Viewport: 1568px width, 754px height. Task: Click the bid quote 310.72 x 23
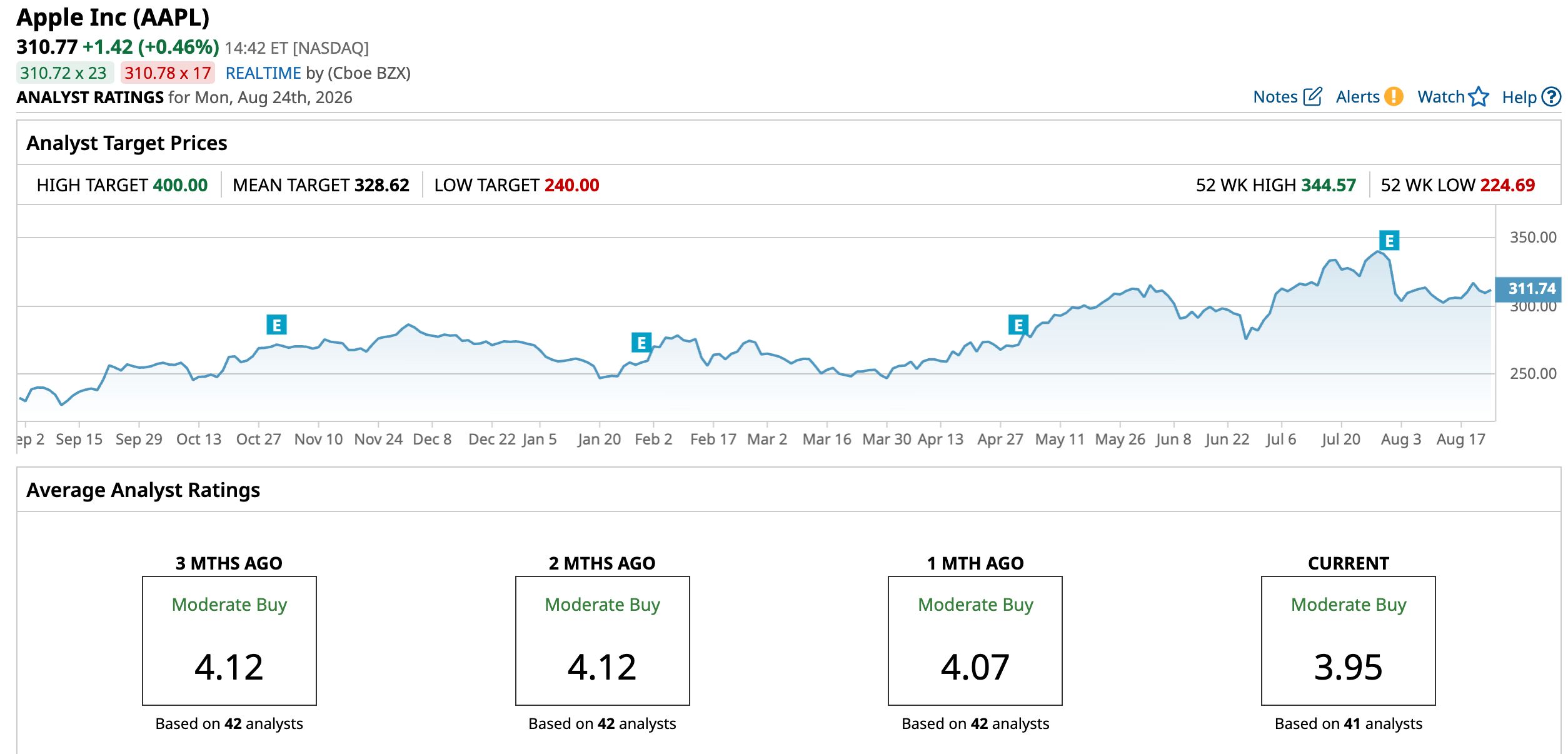(x=64, y=73)
